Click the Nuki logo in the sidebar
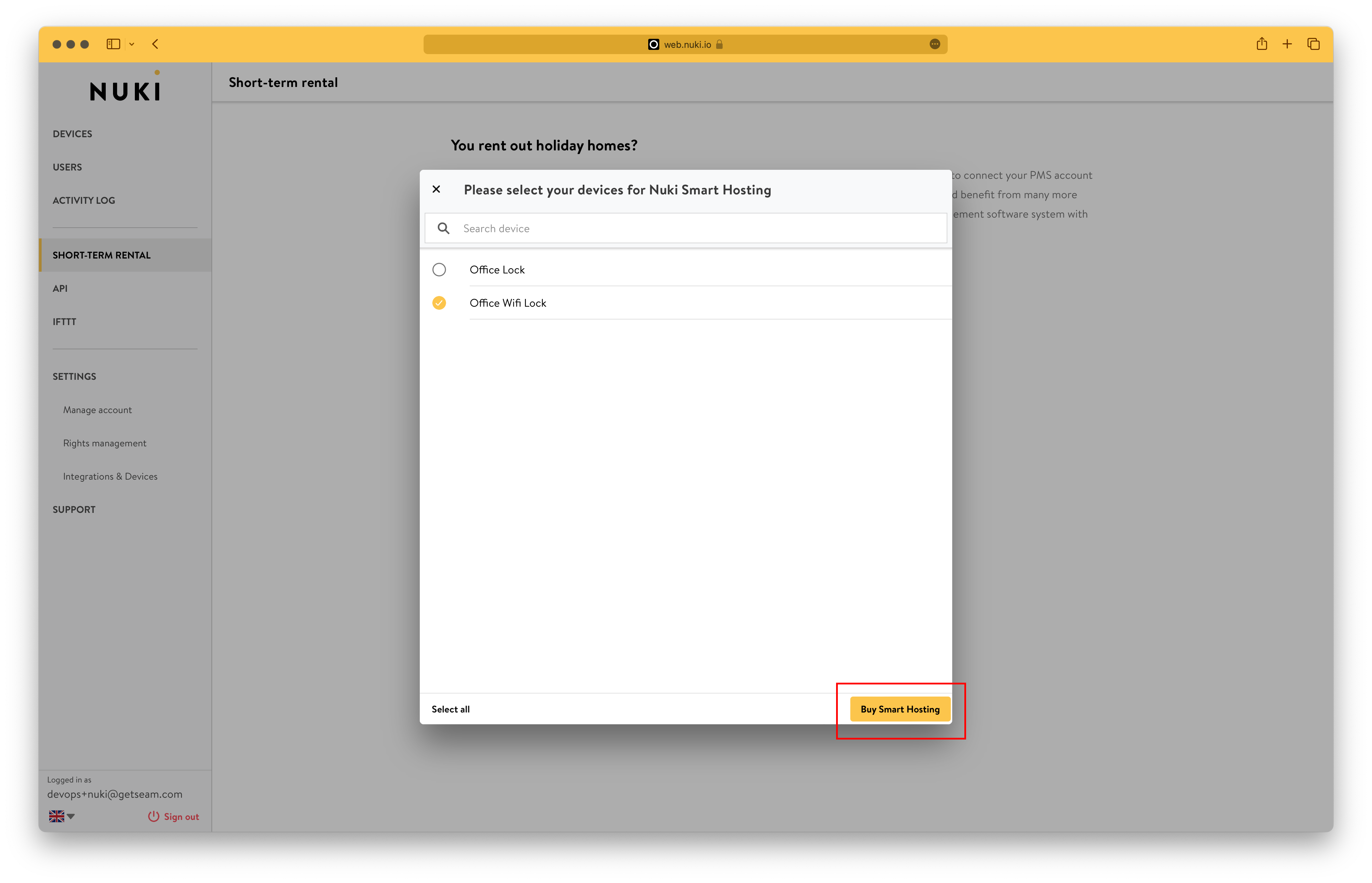Viewport: 1372px width, 883px height. click(x=124, y=87)
